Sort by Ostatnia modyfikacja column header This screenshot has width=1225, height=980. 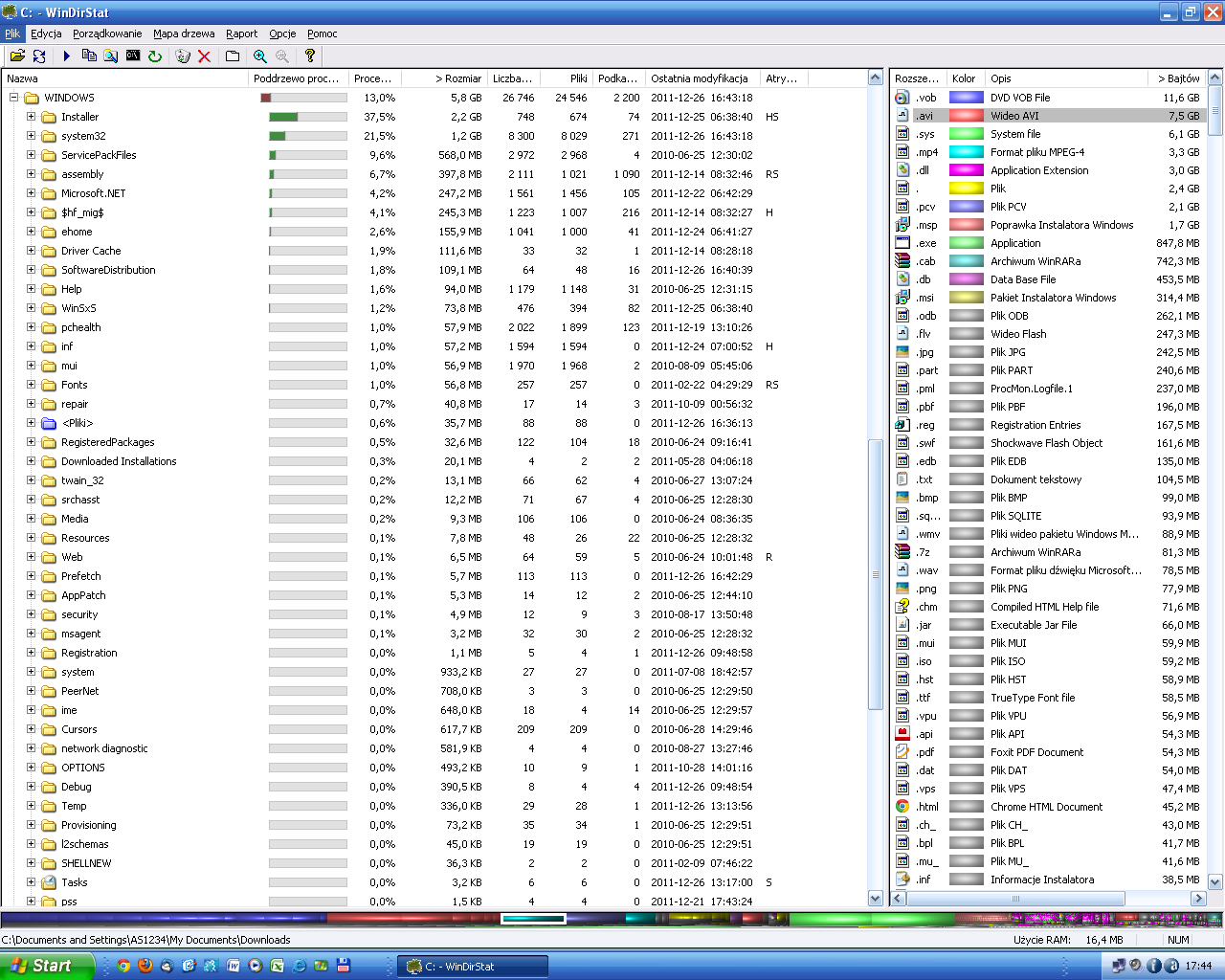[703, 78]
